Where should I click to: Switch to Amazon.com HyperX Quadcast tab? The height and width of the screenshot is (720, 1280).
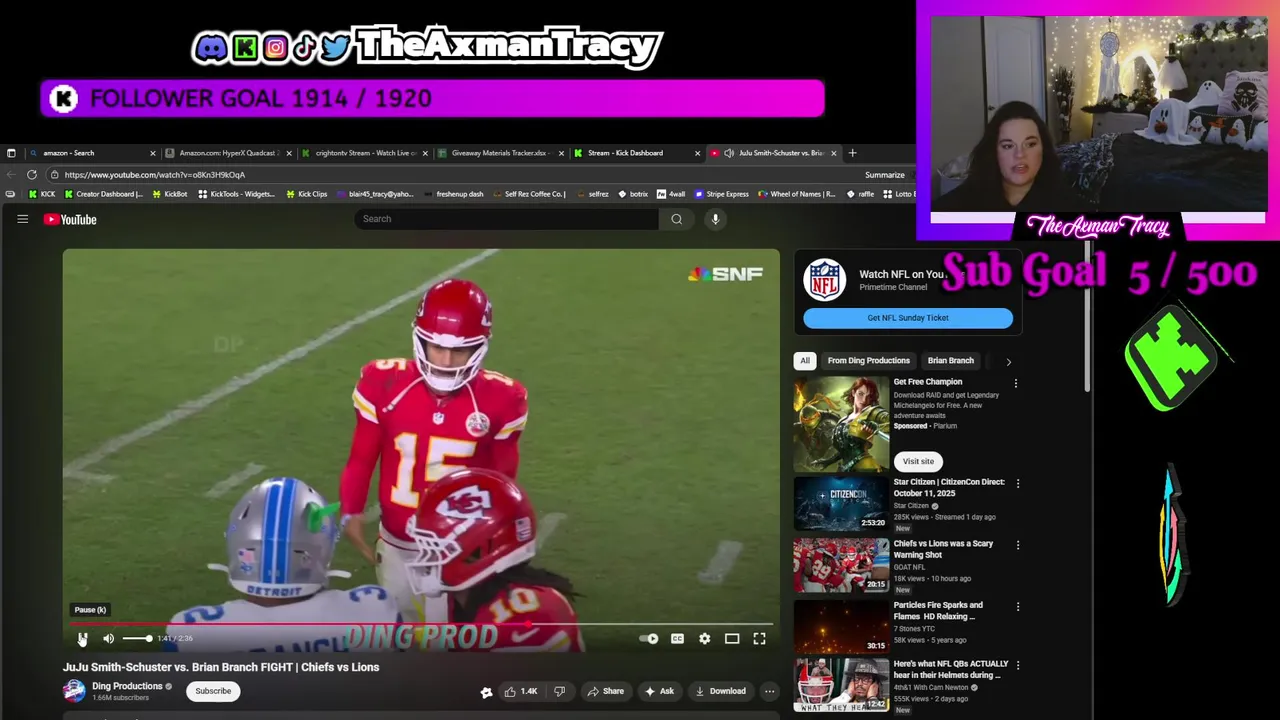click(228, 153)
